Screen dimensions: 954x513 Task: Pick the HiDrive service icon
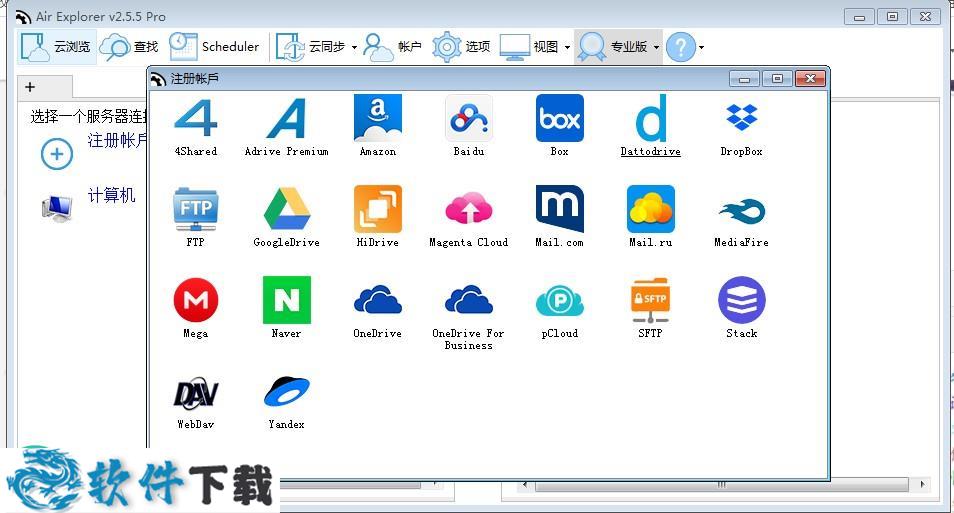coord(378,209)
